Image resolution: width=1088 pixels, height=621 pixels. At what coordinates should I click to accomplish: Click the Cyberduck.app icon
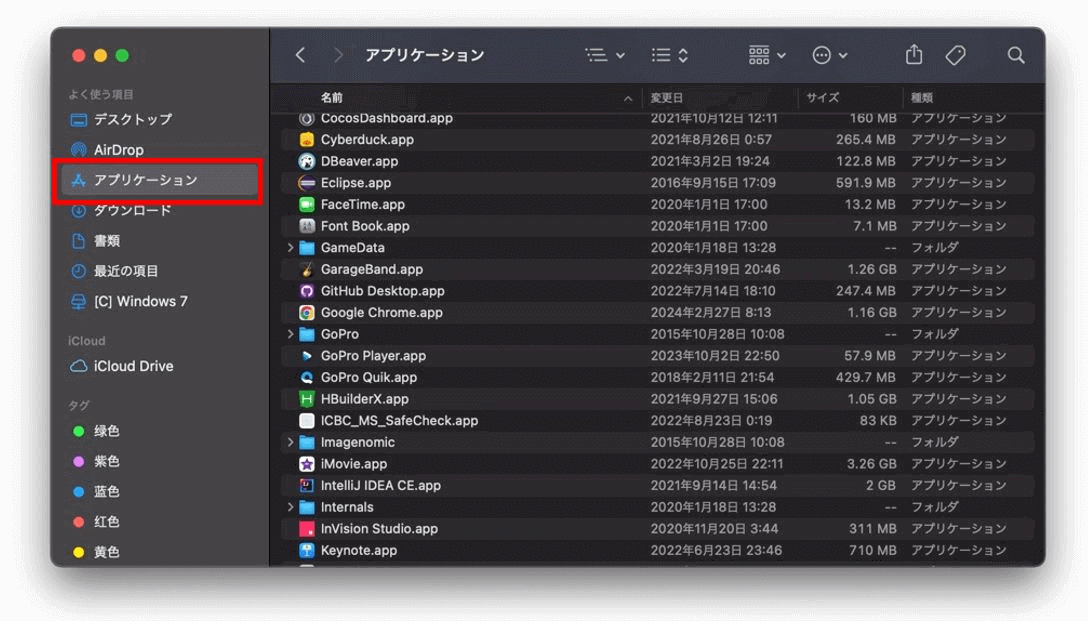pos(307,139)
